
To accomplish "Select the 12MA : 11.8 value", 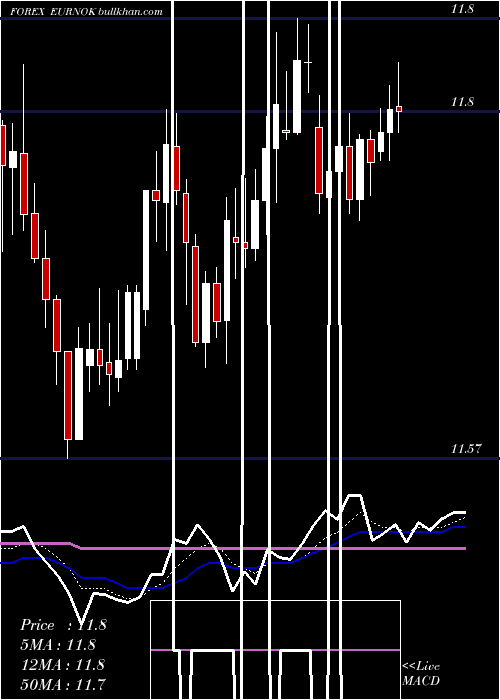I will [63, 664].
